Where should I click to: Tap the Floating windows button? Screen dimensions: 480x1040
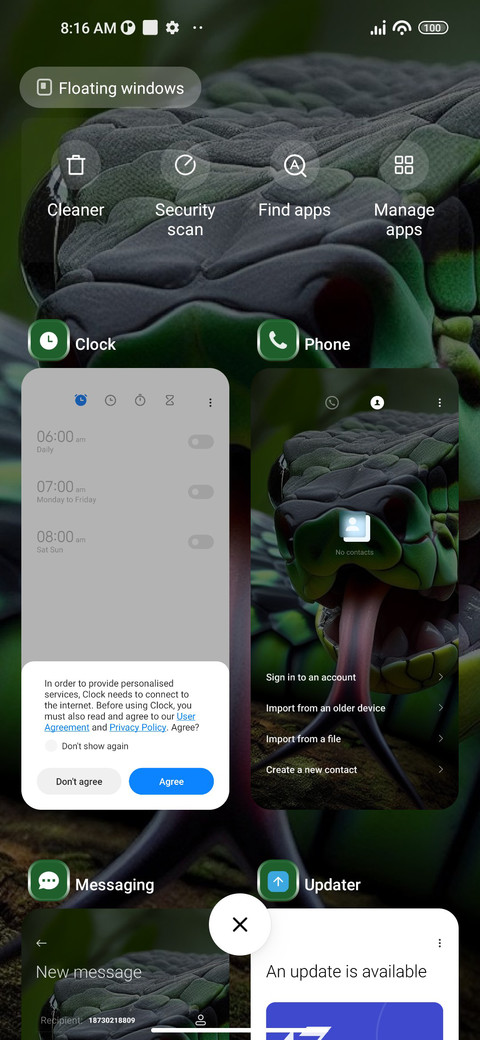(x=110, y=88)
